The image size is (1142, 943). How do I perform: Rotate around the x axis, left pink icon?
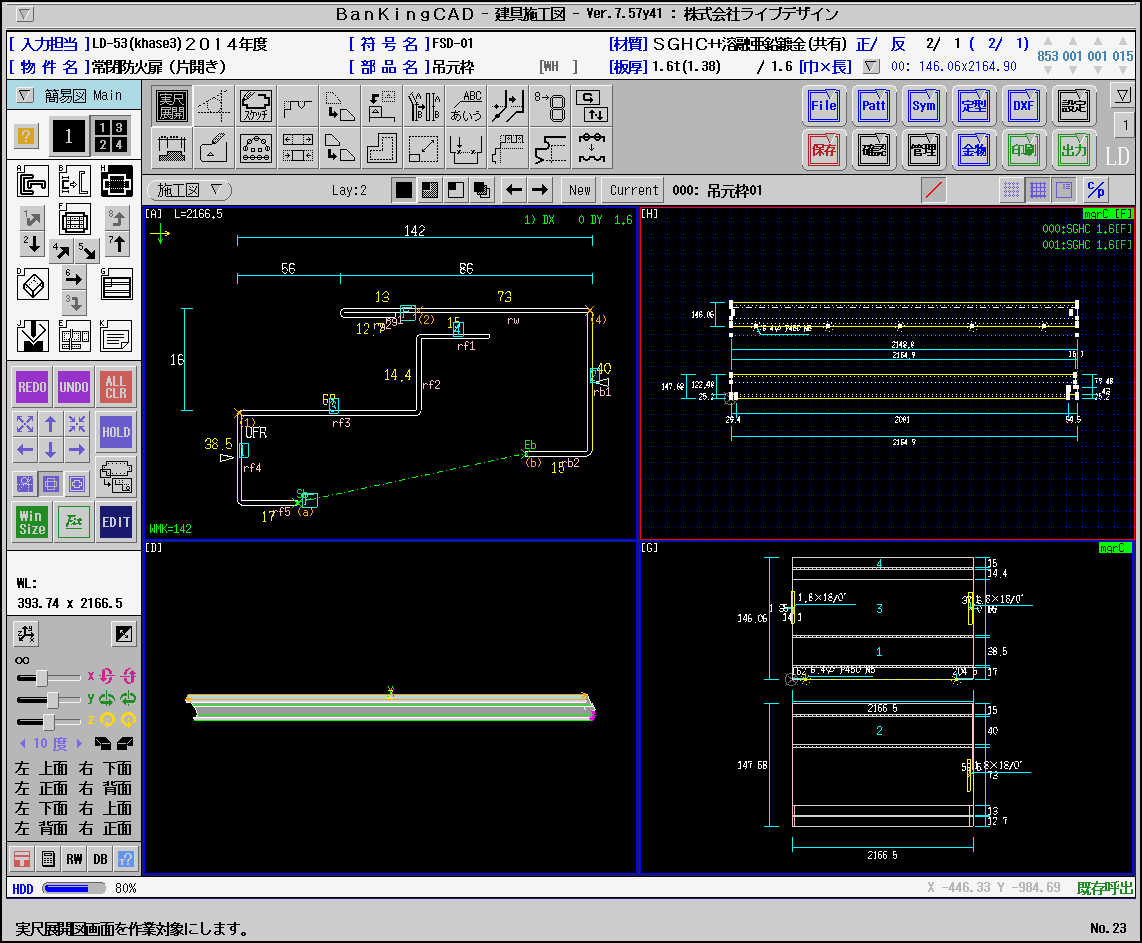(x=107, y=676)
